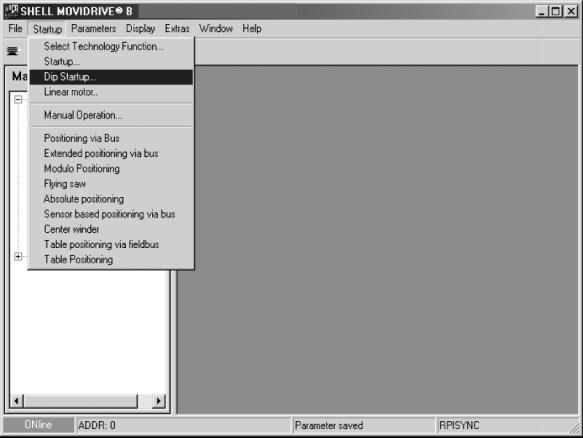The width and height of the screenshot is (583, 438).
Task: Open the File menu
Action: 15,29
